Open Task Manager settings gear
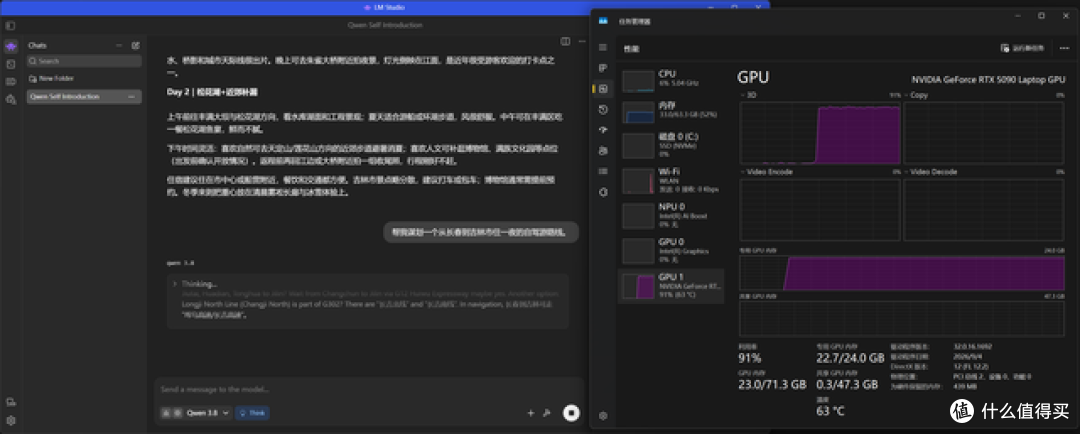1080x434 pixels. [603, 416]
